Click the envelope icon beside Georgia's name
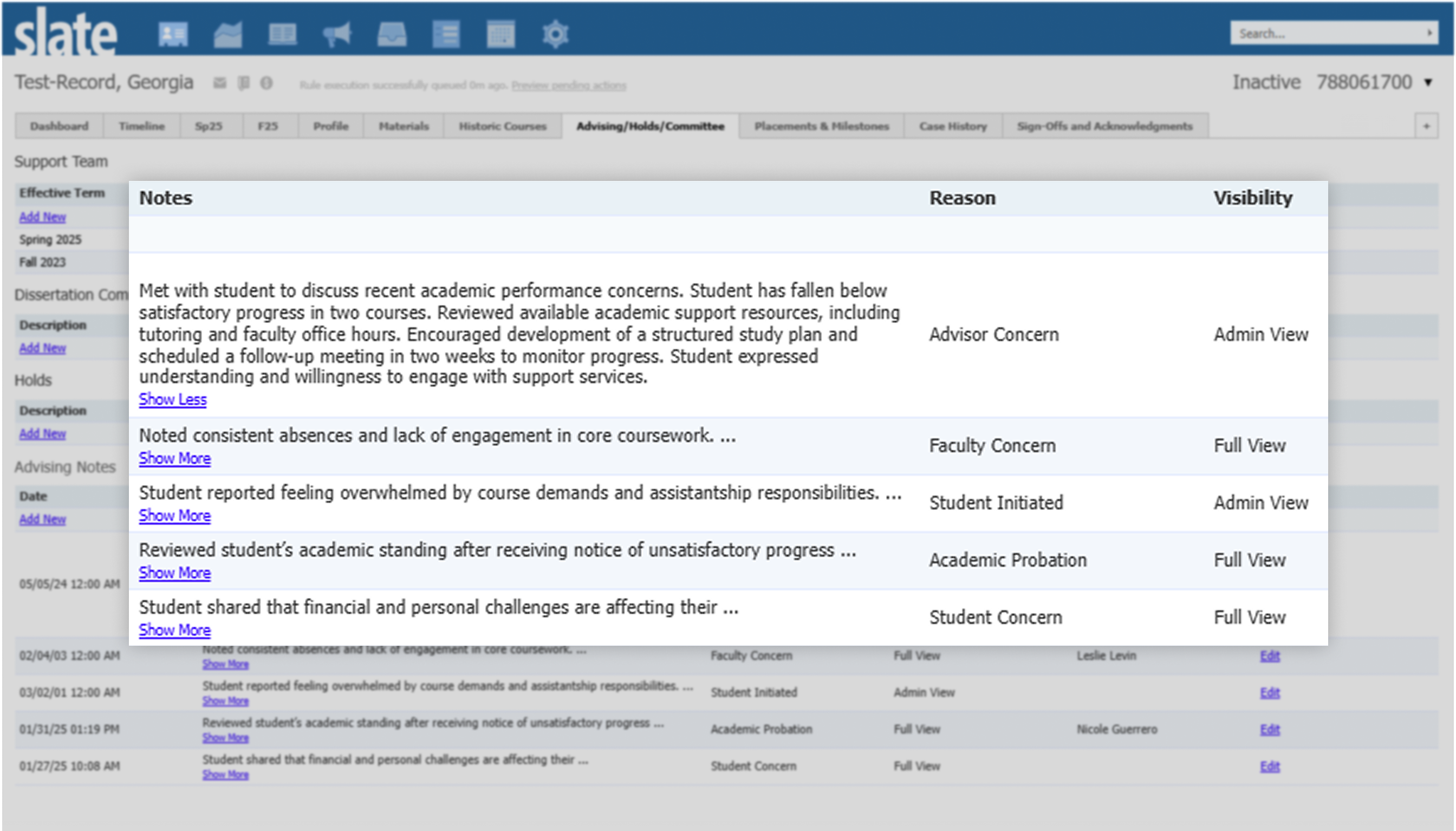 pyautogui.click(x=220, y=83)
